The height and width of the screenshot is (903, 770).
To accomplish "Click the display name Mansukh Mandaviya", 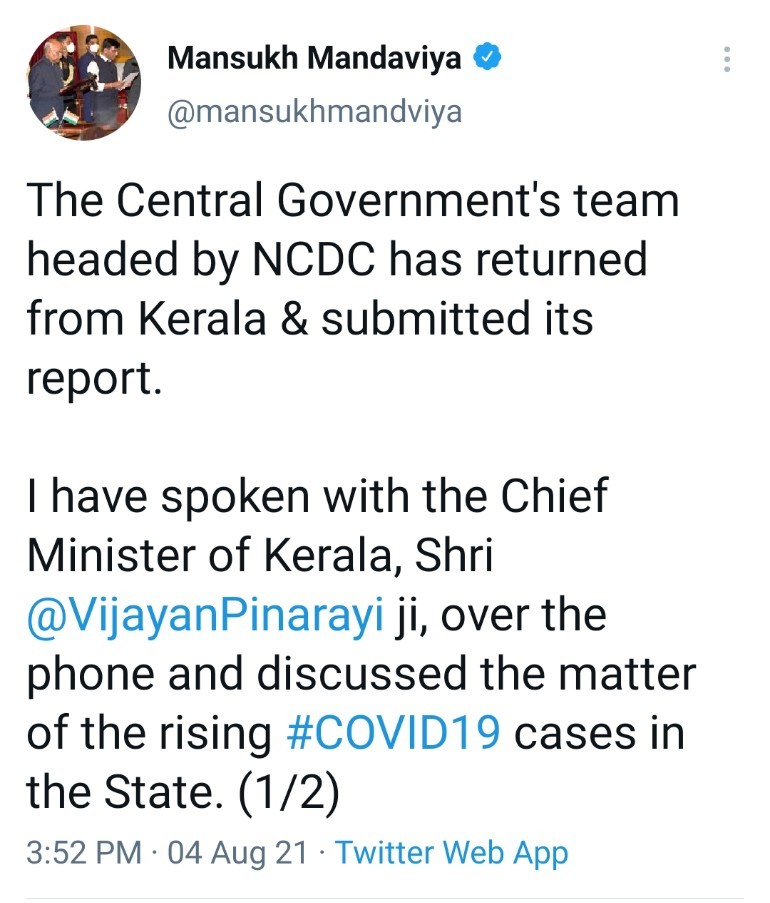I will pos(314,58).
